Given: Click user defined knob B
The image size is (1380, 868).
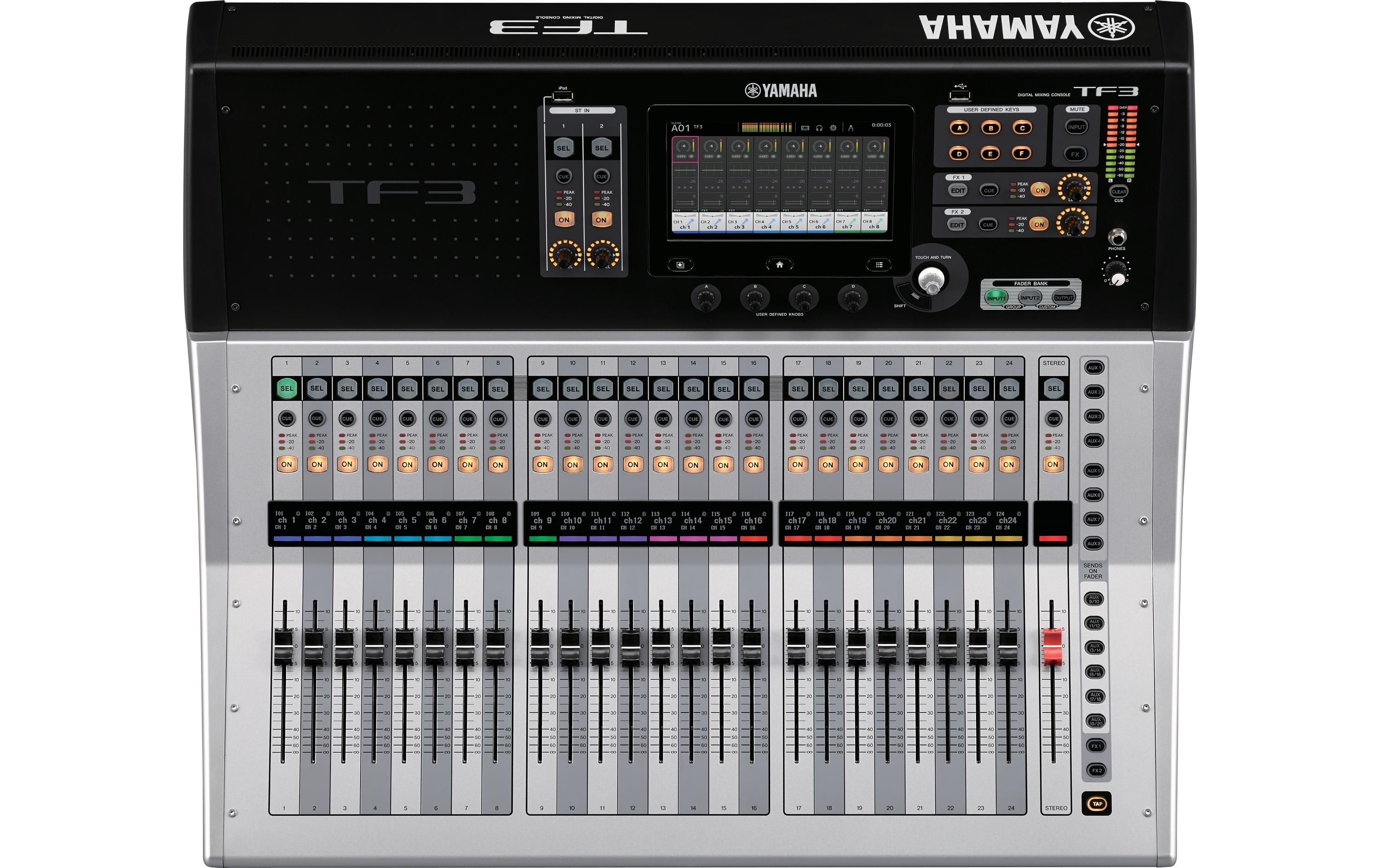Looking at the screenshot, I should pos(755,298).
